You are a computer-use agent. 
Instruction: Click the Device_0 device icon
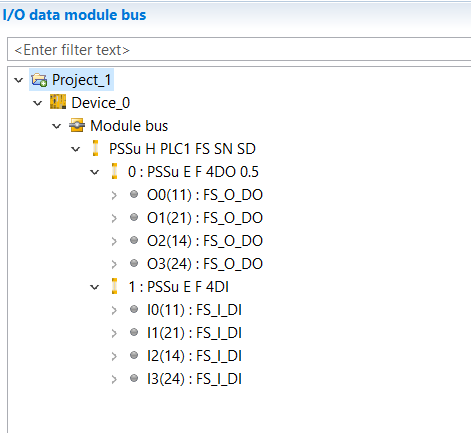(58, 102)
